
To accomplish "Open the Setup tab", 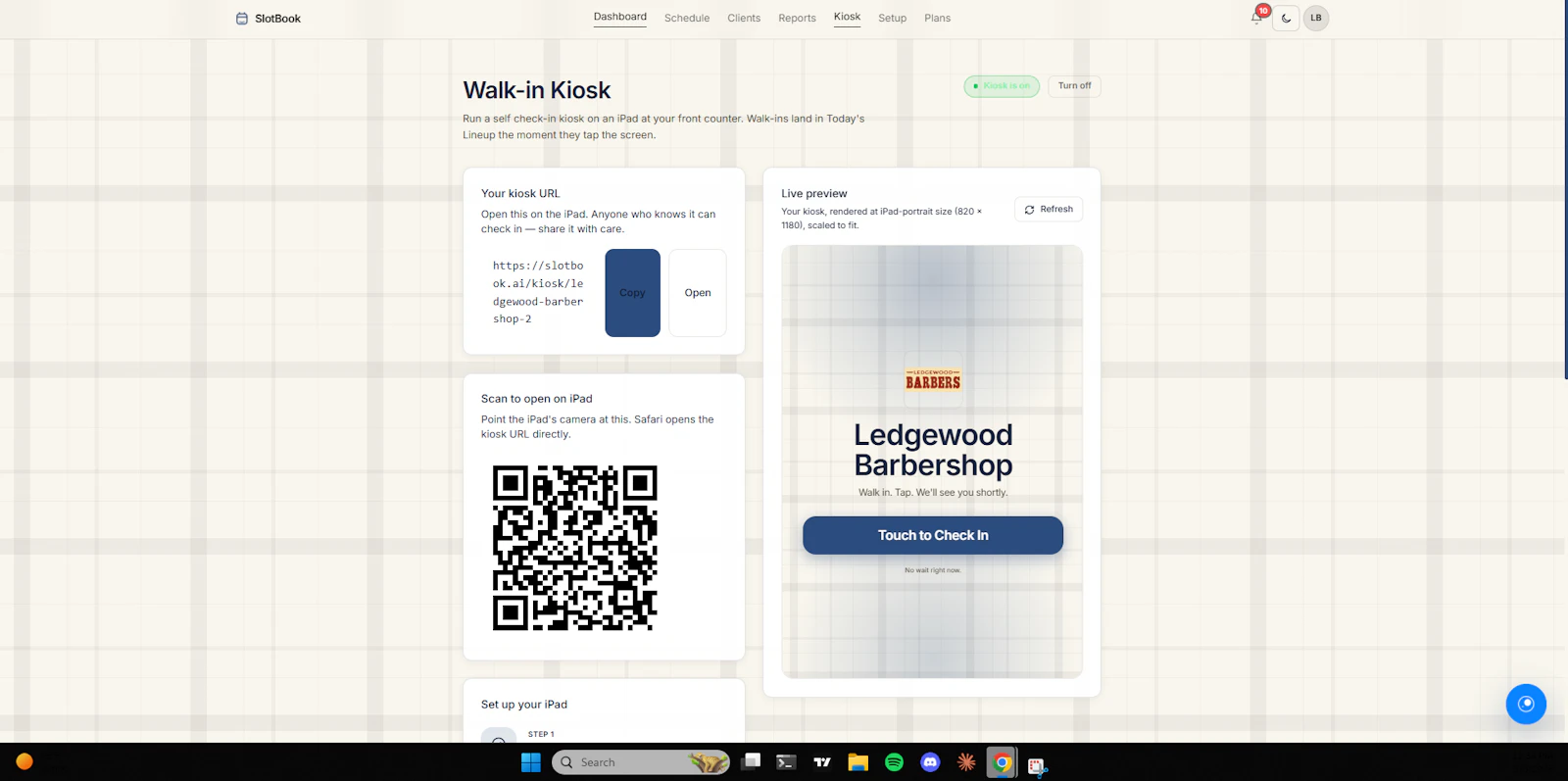I will tap(892, 18).
